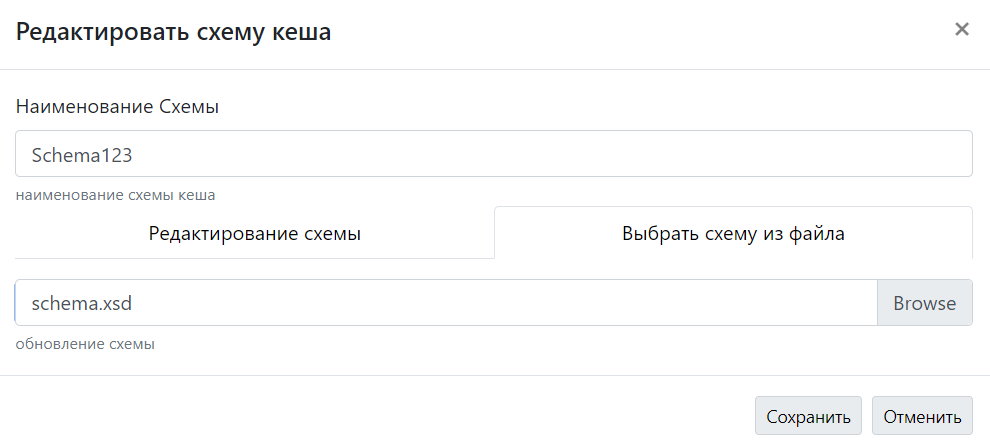This screenshot has width=990, height=447.
Task: Click the word файла in the file tab
Action: [x=817, y=234]
